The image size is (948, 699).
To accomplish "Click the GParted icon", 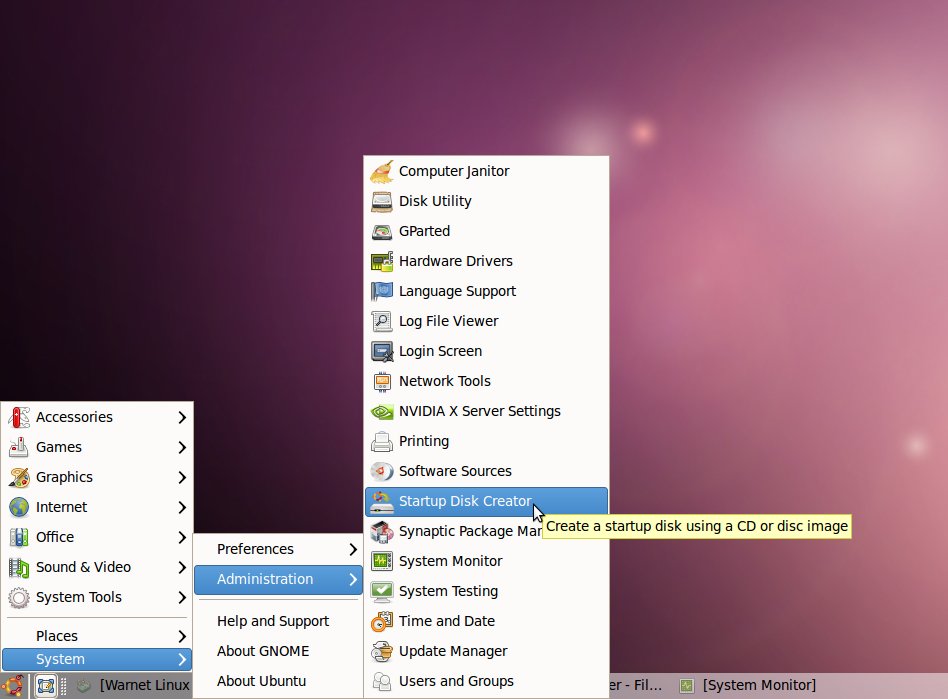I will tap(381, 231).
